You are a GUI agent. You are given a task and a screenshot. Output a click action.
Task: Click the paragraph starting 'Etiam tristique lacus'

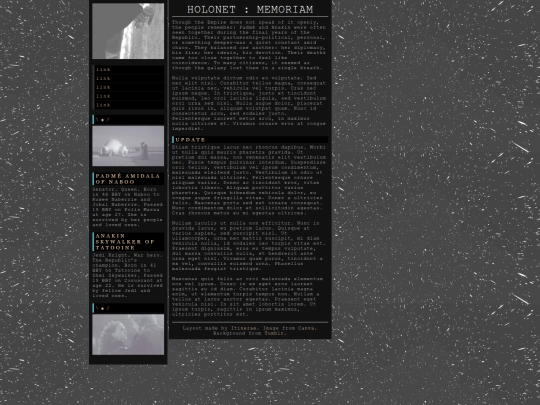[x=249, y=180]
